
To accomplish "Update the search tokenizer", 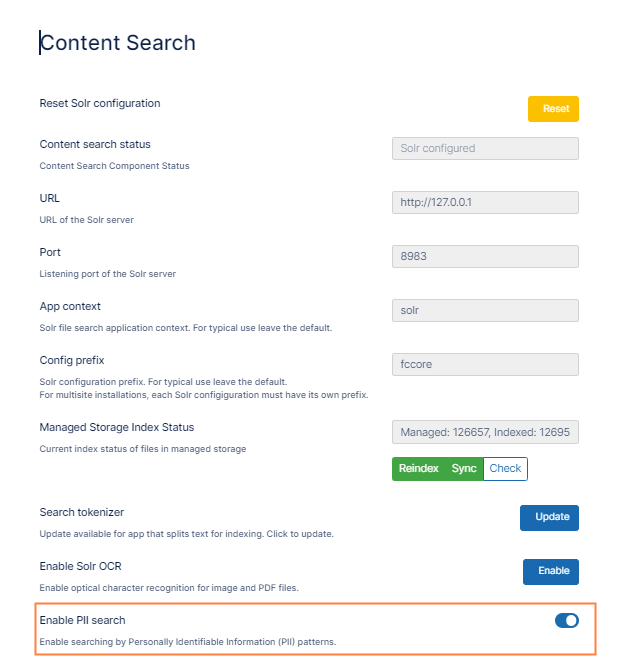I will pyautogui.click(x=549, y=518).
